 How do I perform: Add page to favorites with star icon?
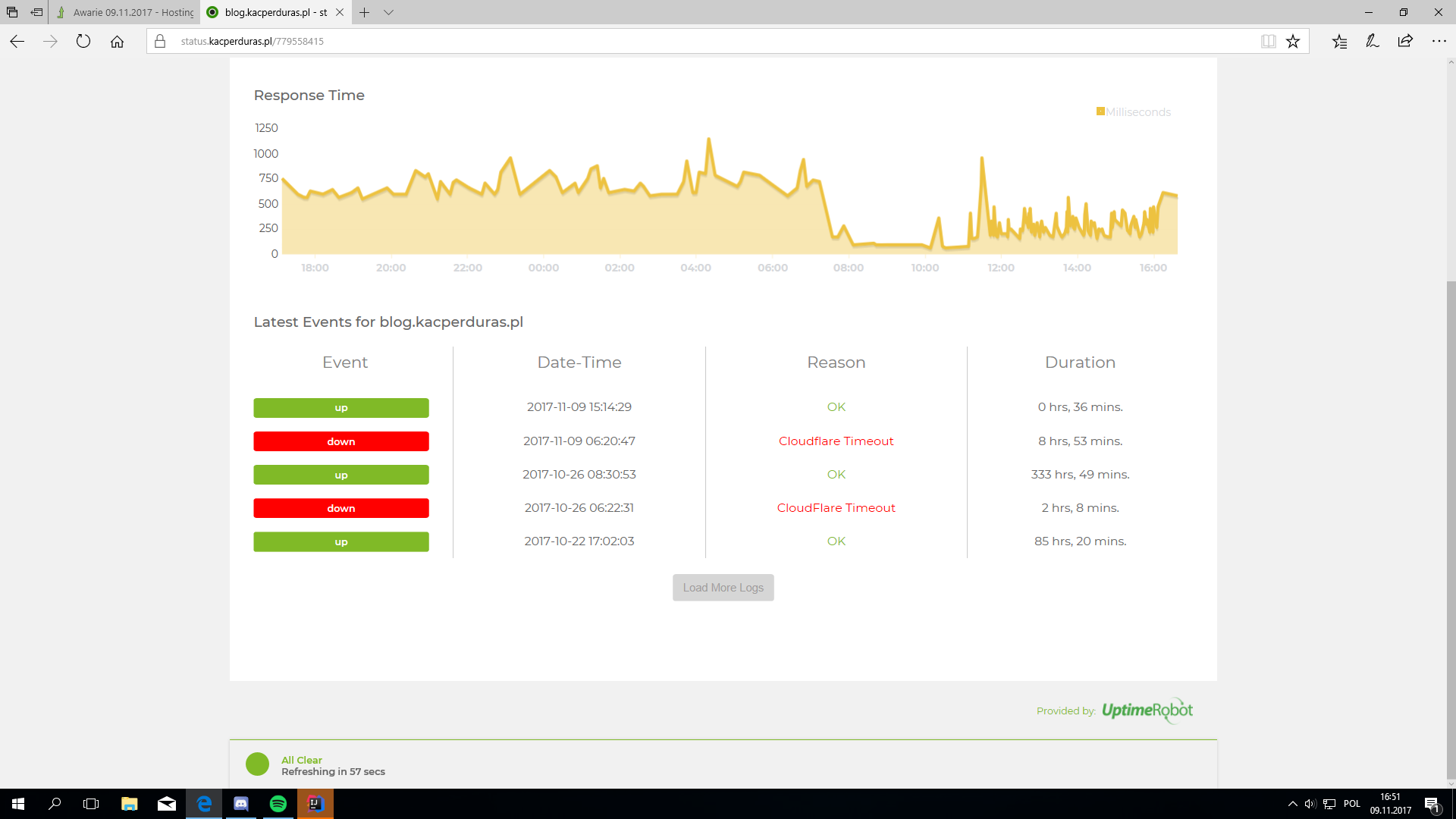pyautogui.click(x=1293, y=42)
